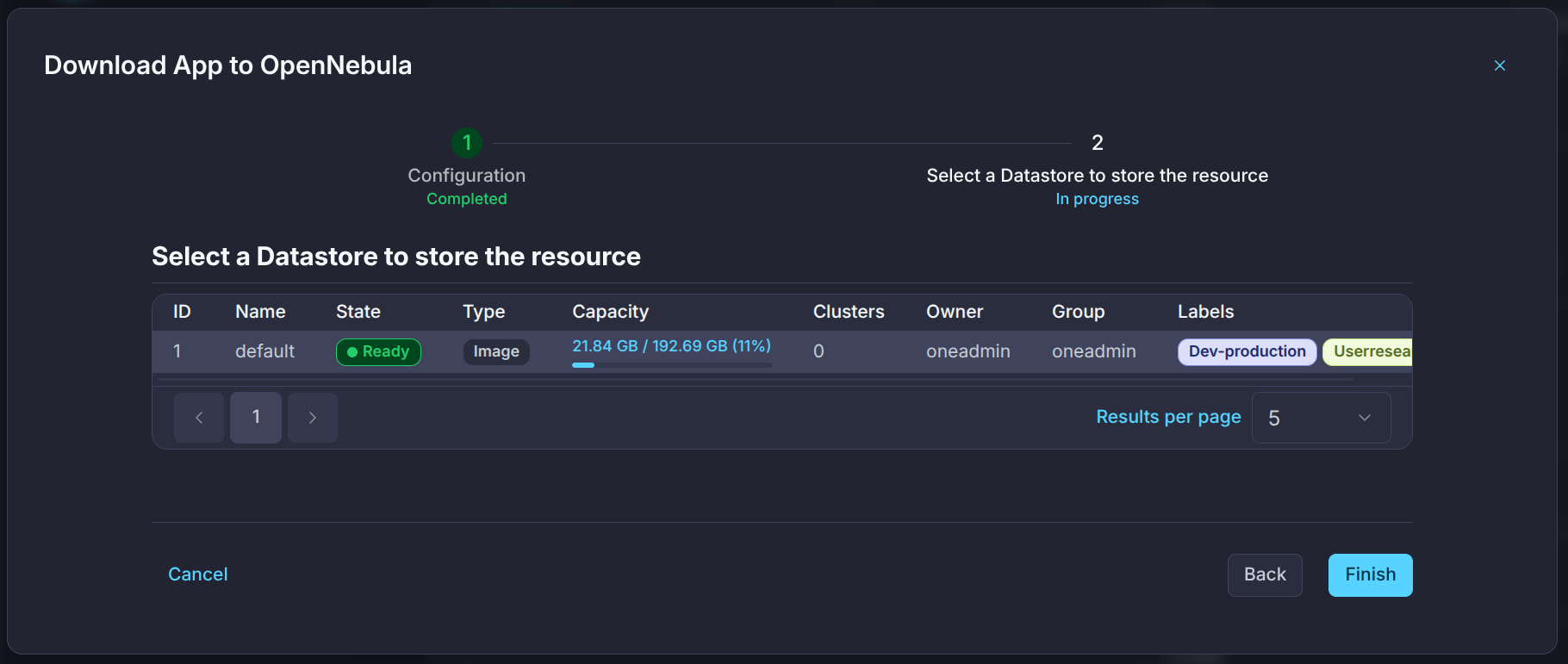The image size is (1568, 664).
Task: Click the Ready state badge
Action: 378,351
